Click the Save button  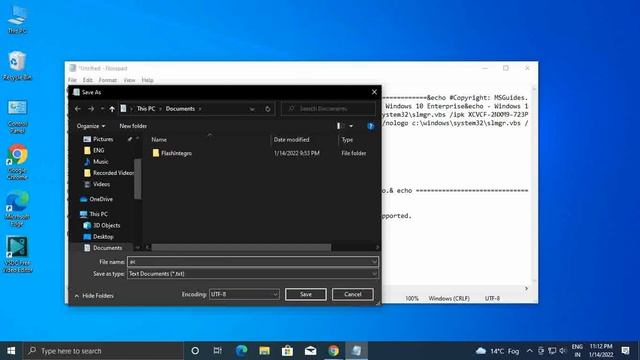click(x=306, y=294)
